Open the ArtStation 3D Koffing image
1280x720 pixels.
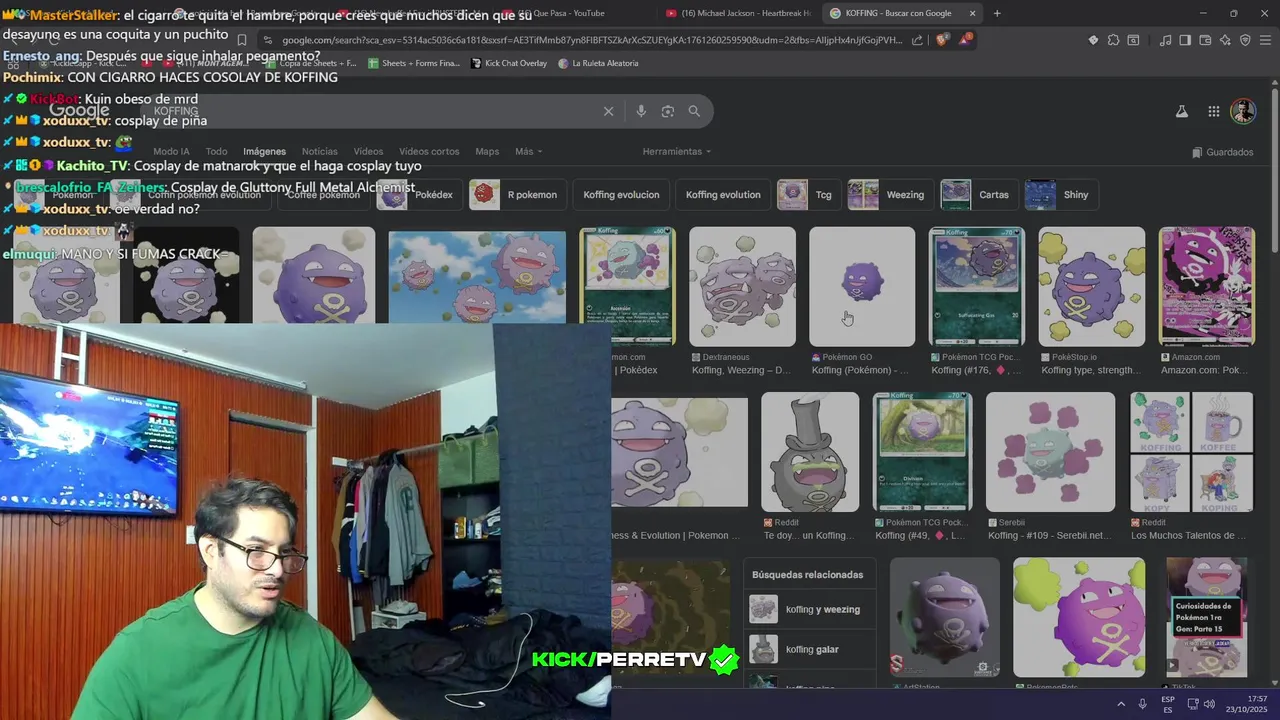pyautogui.click(x=944, y=617)
